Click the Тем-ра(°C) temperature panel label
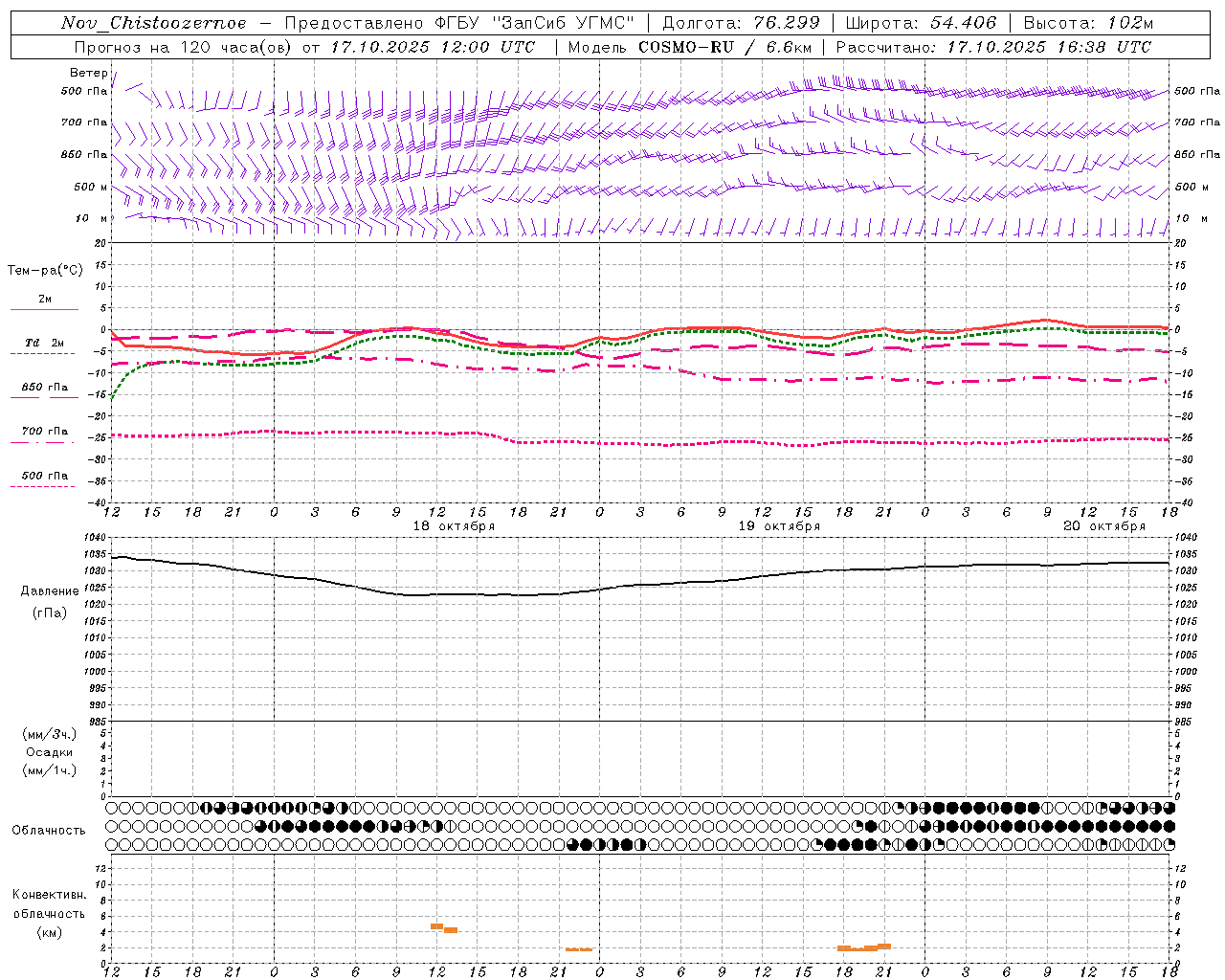The width and height of the screenshot is (1225, 980). (45, 271)
